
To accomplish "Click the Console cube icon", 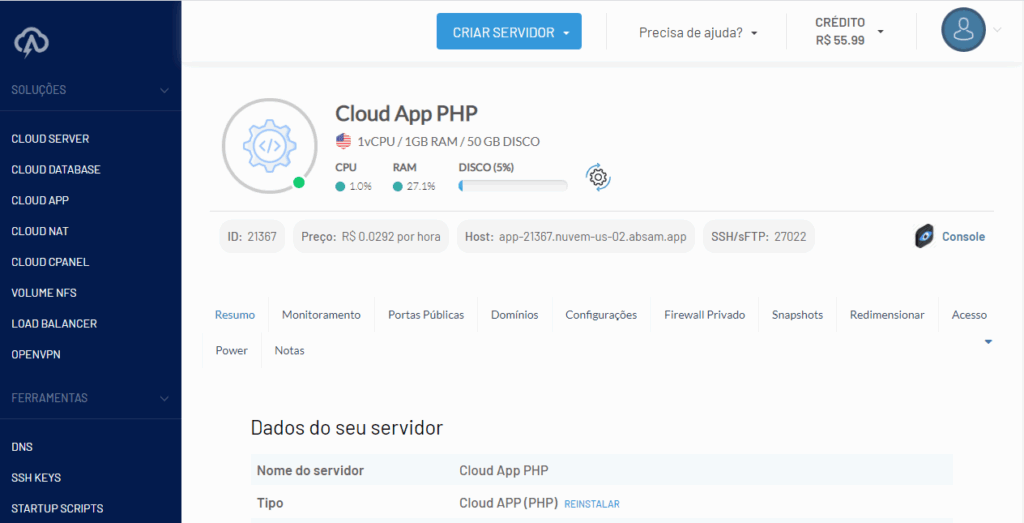I will (x=924, y=237).
